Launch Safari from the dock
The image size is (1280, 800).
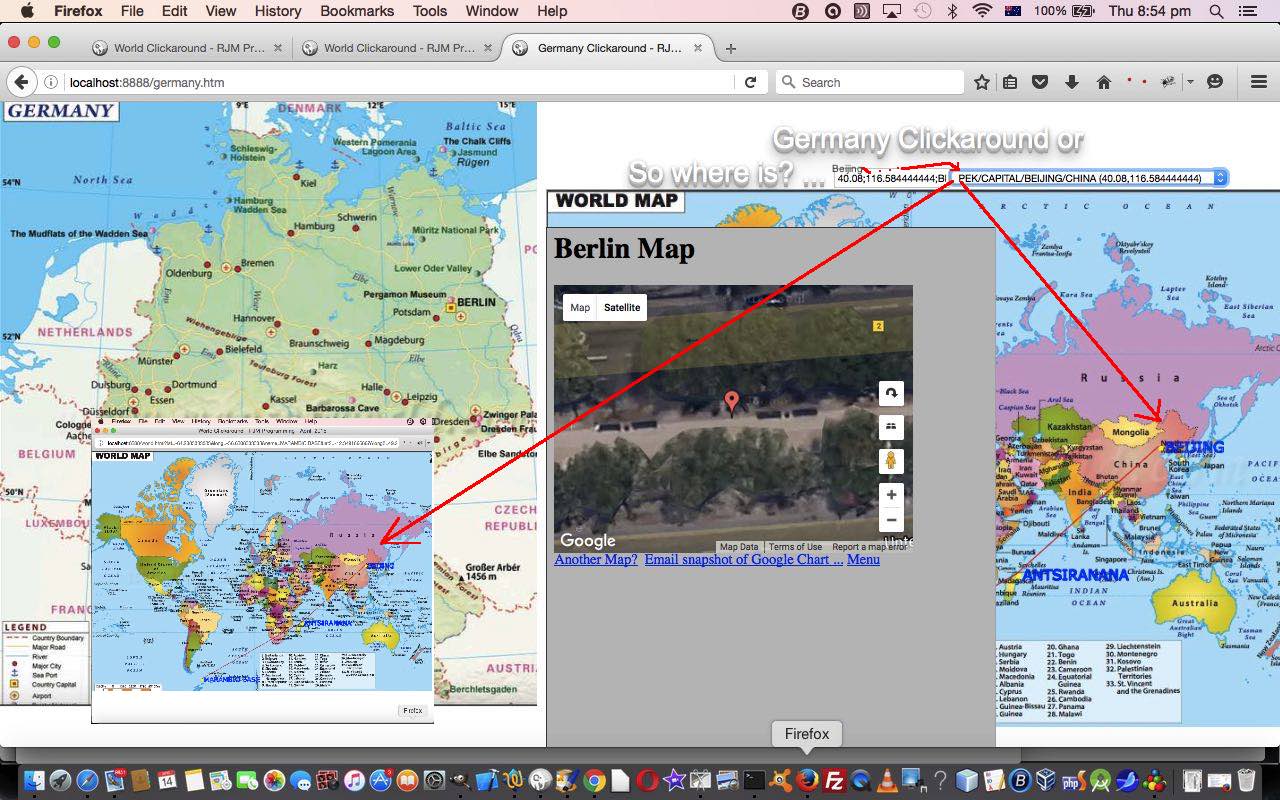click(87, 780)
